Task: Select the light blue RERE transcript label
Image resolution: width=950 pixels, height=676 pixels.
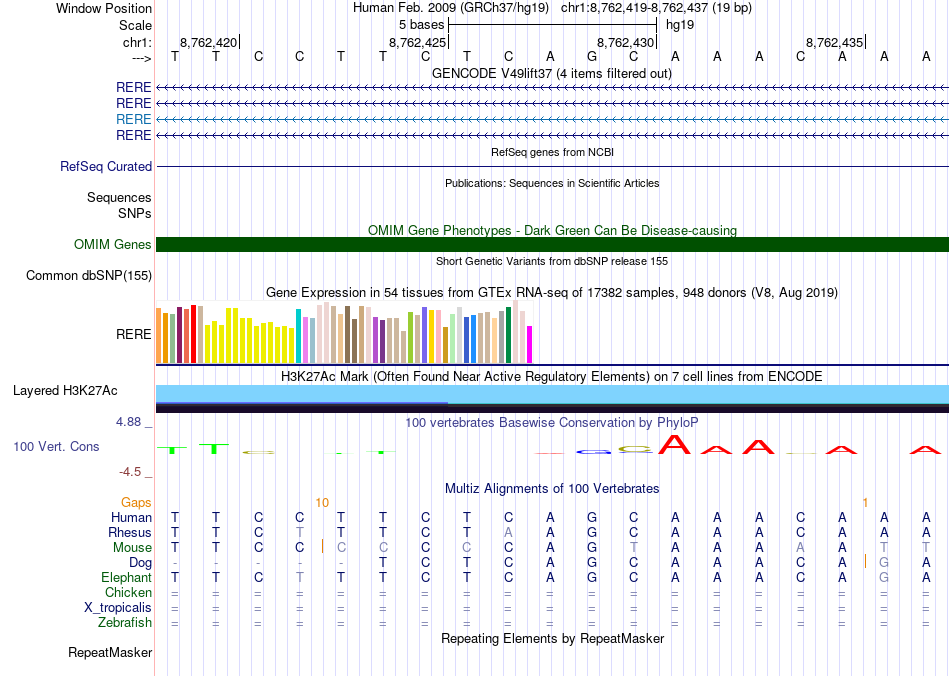Action: pos(133,119)
